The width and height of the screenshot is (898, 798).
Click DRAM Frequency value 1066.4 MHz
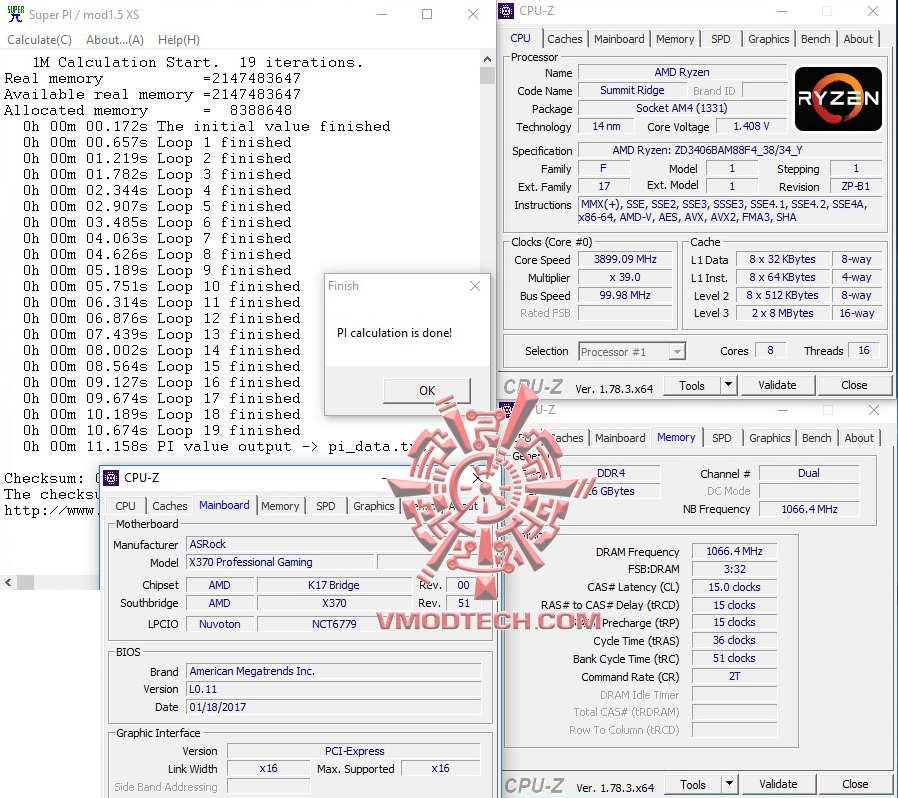(734, 551)
